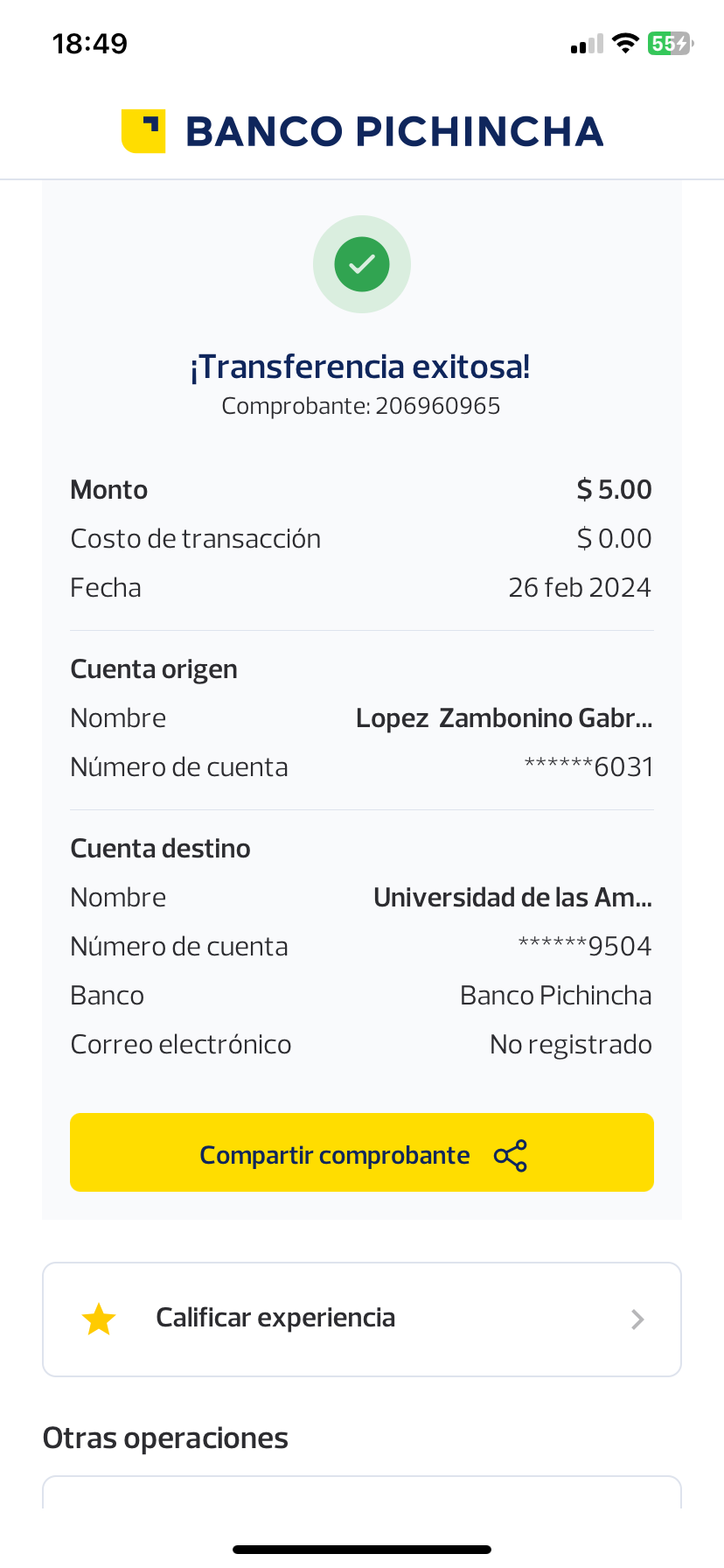This screenshot has width=724, height=1568.
Task: Open the Calificar experiencia row
Action: tap(362, 1319)
